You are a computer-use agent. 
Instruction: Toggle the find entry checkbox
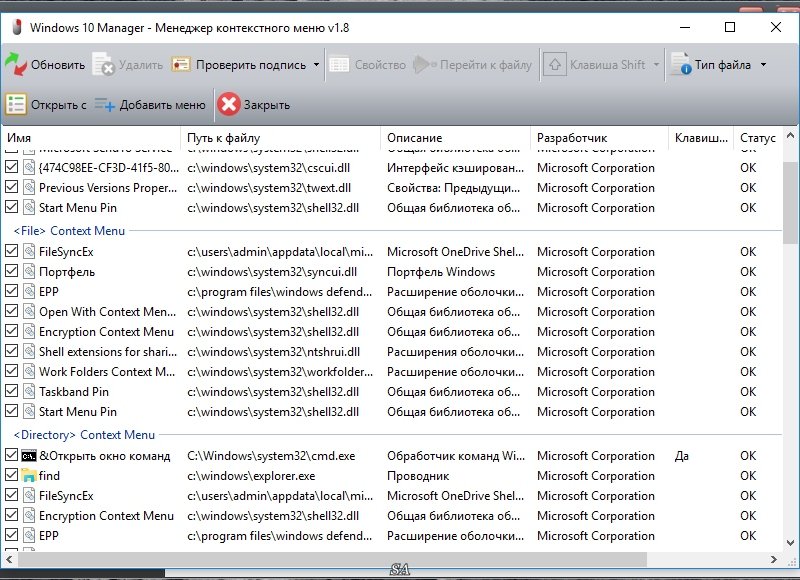point(11,475)
